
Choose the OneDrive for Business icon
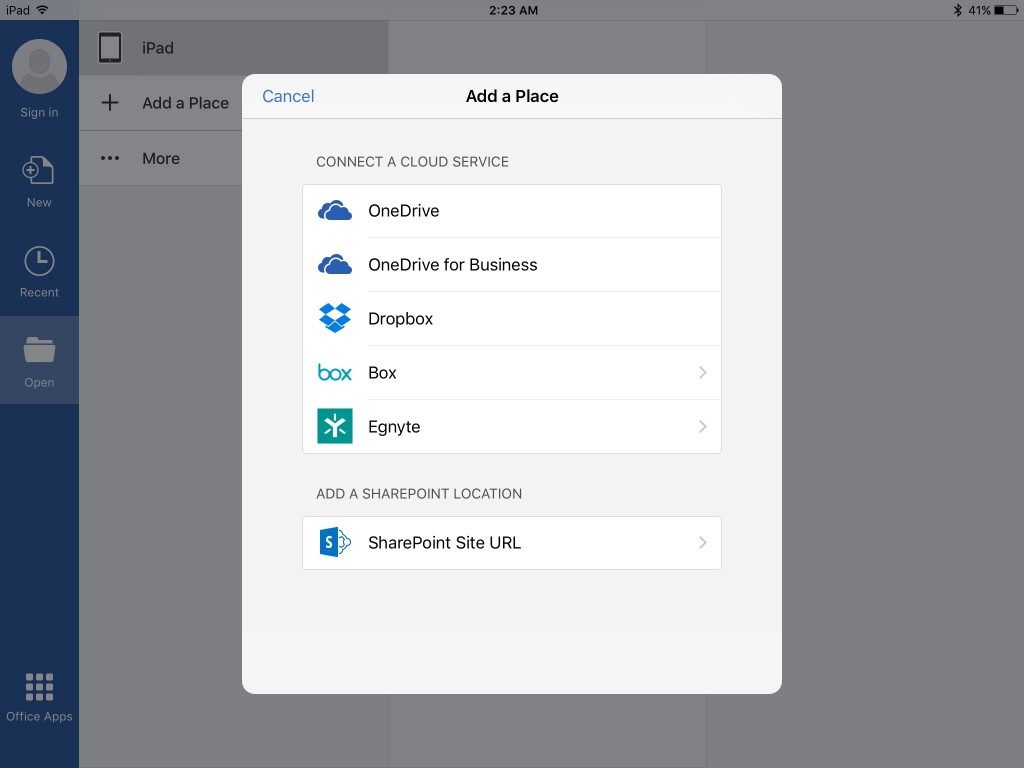(x=335, y=264)
